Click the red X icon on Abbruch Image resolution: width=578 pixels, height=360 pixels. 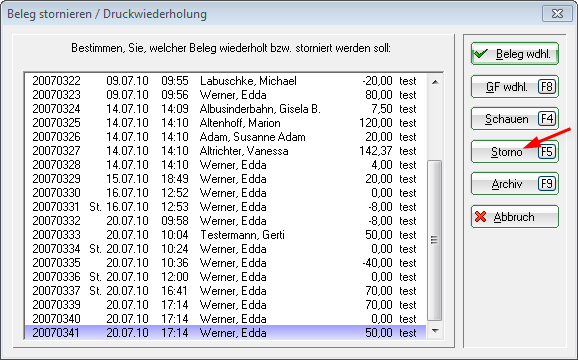pyautogui.click(x=481, y=217)
